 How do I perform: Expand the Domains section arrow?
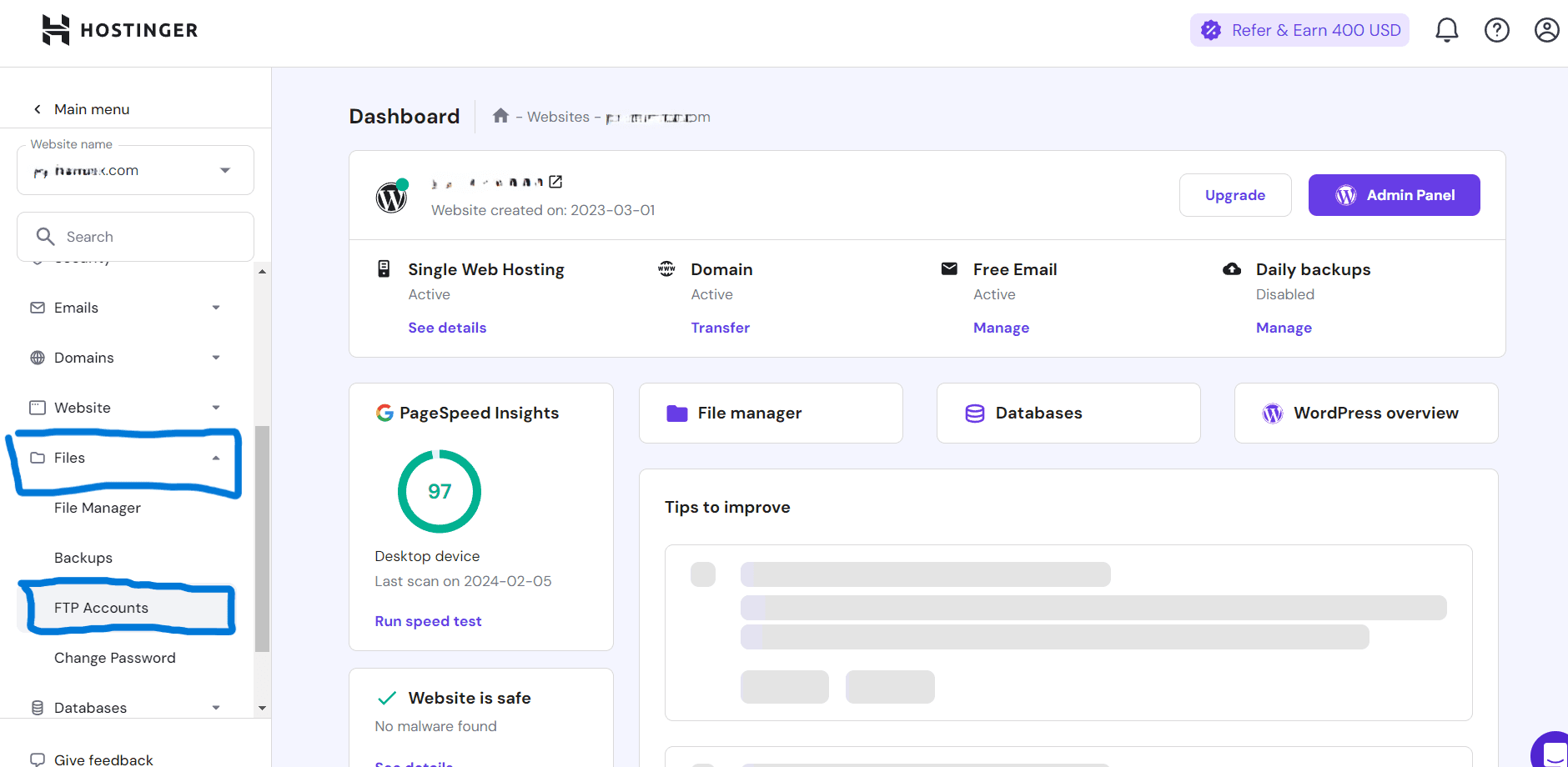click(216, 358)
